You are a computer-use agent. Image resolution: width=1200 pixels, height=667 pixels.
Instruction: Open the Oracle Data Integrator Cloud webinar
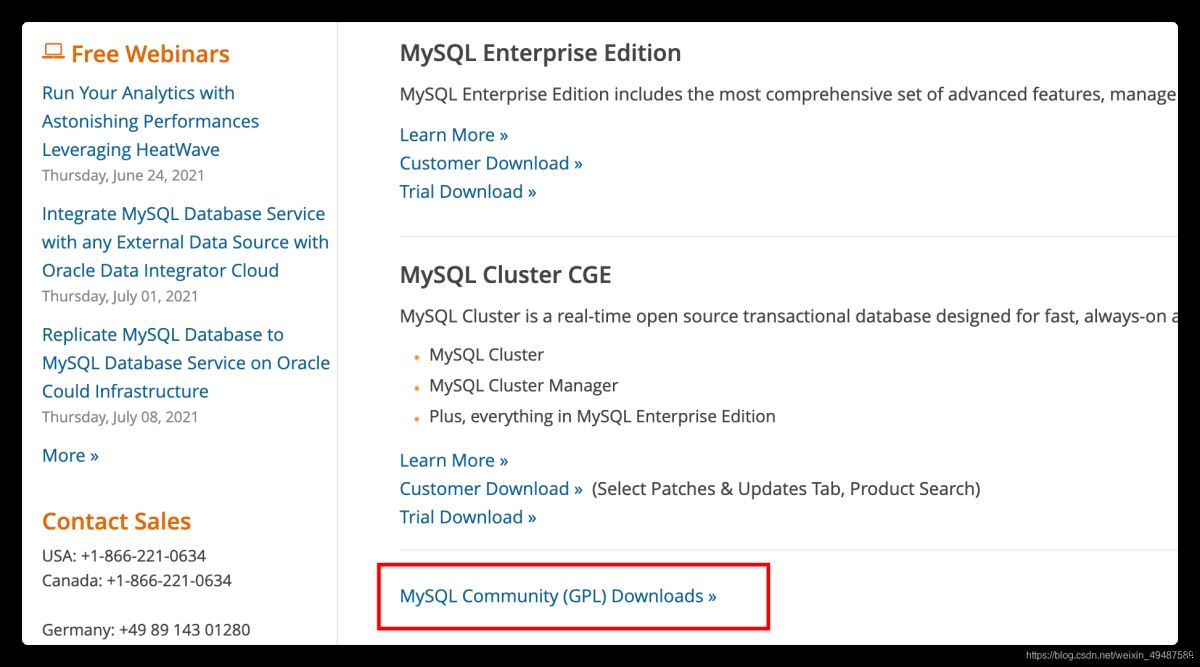[x=185, y=242]
